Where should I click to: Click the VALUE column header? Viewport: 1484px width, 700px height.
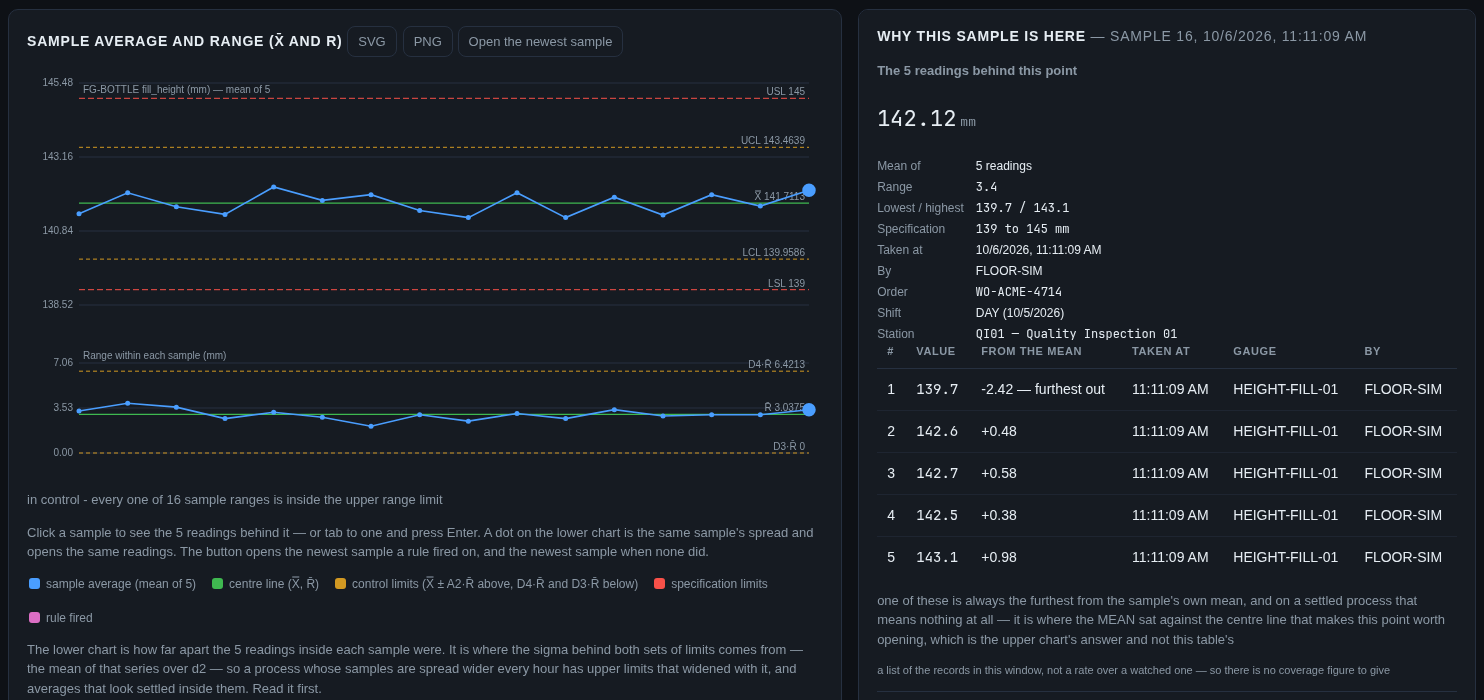pyautogui.click(x=936, y=351)
